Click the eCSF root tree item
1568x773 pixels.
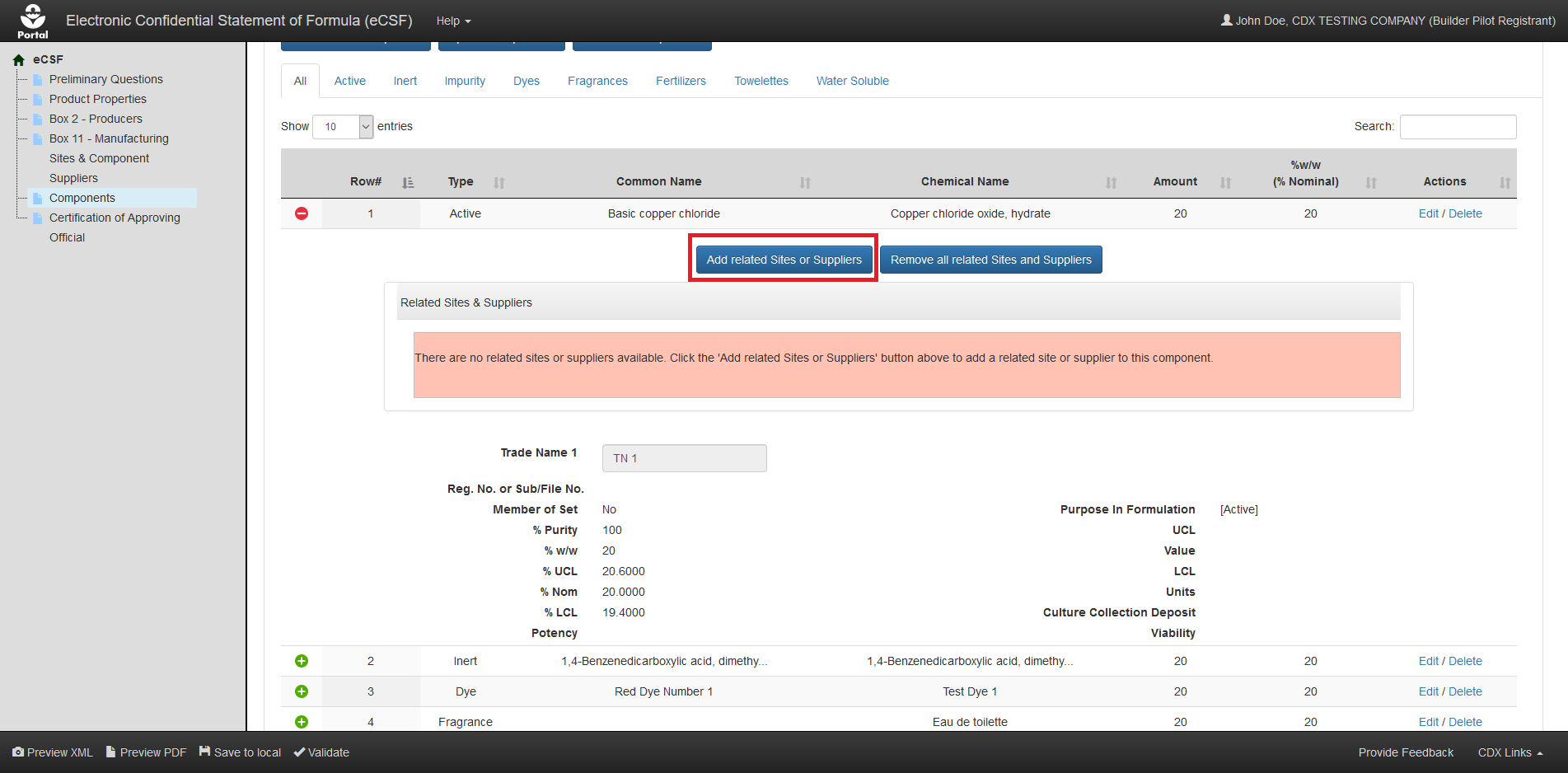pyautogui.click(x=48, y=59)
